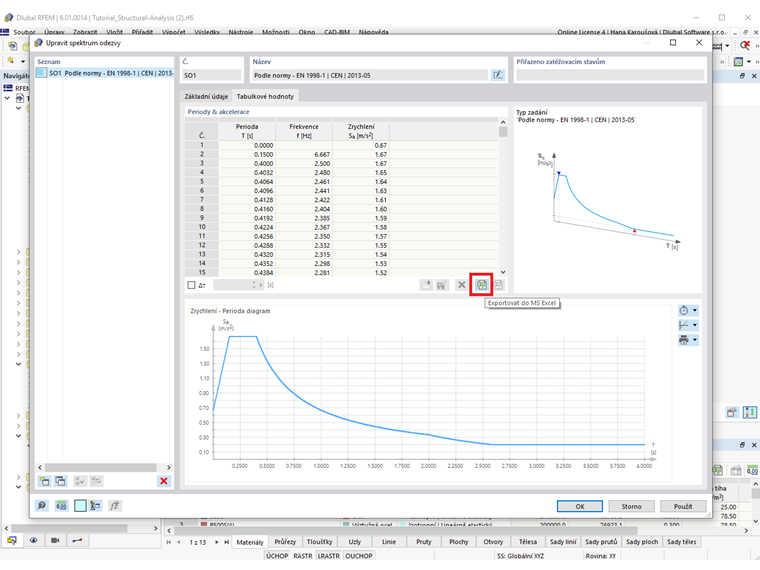Click the Excel export icon in materials table toolbar

pyautogui.click(x=718, y=470)
